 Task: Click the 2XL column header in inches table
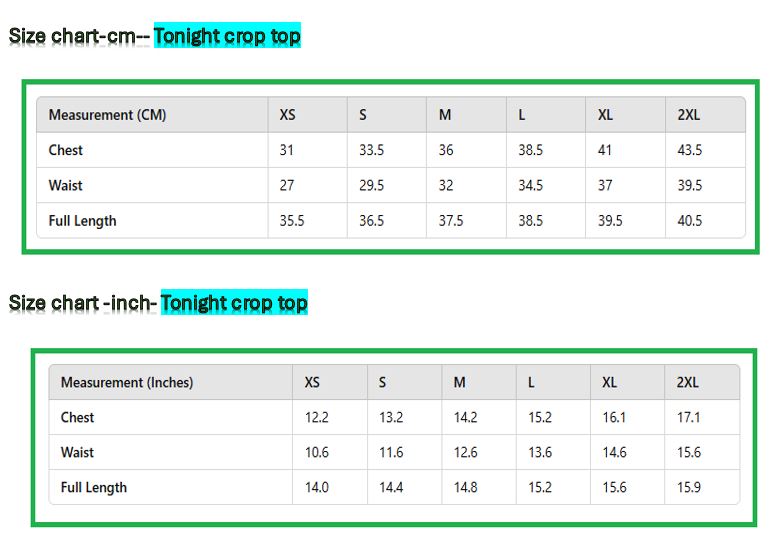(688, 382)
